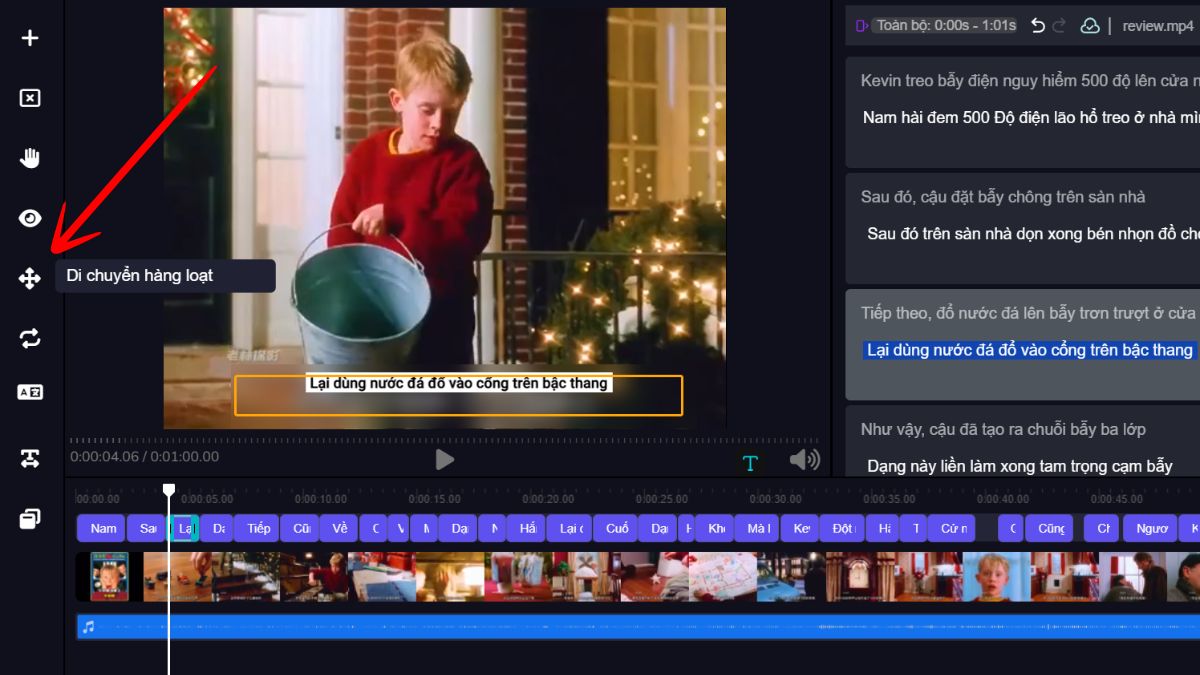Select the 'Về' subtitle clip
Image resolution: width=1200 pixels, height=675 pixels.
(340, 528)
